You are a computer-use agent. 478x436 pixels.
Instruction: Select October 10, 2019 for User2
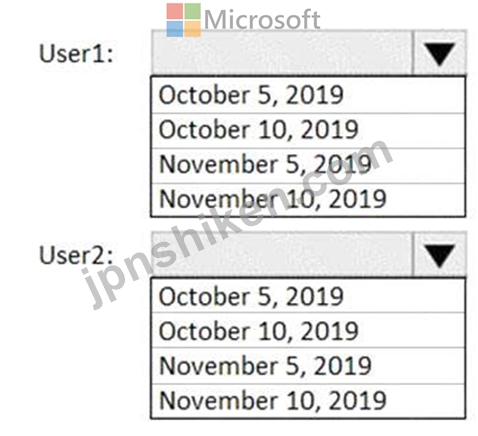pyautogui.click(x=308, y=331)
